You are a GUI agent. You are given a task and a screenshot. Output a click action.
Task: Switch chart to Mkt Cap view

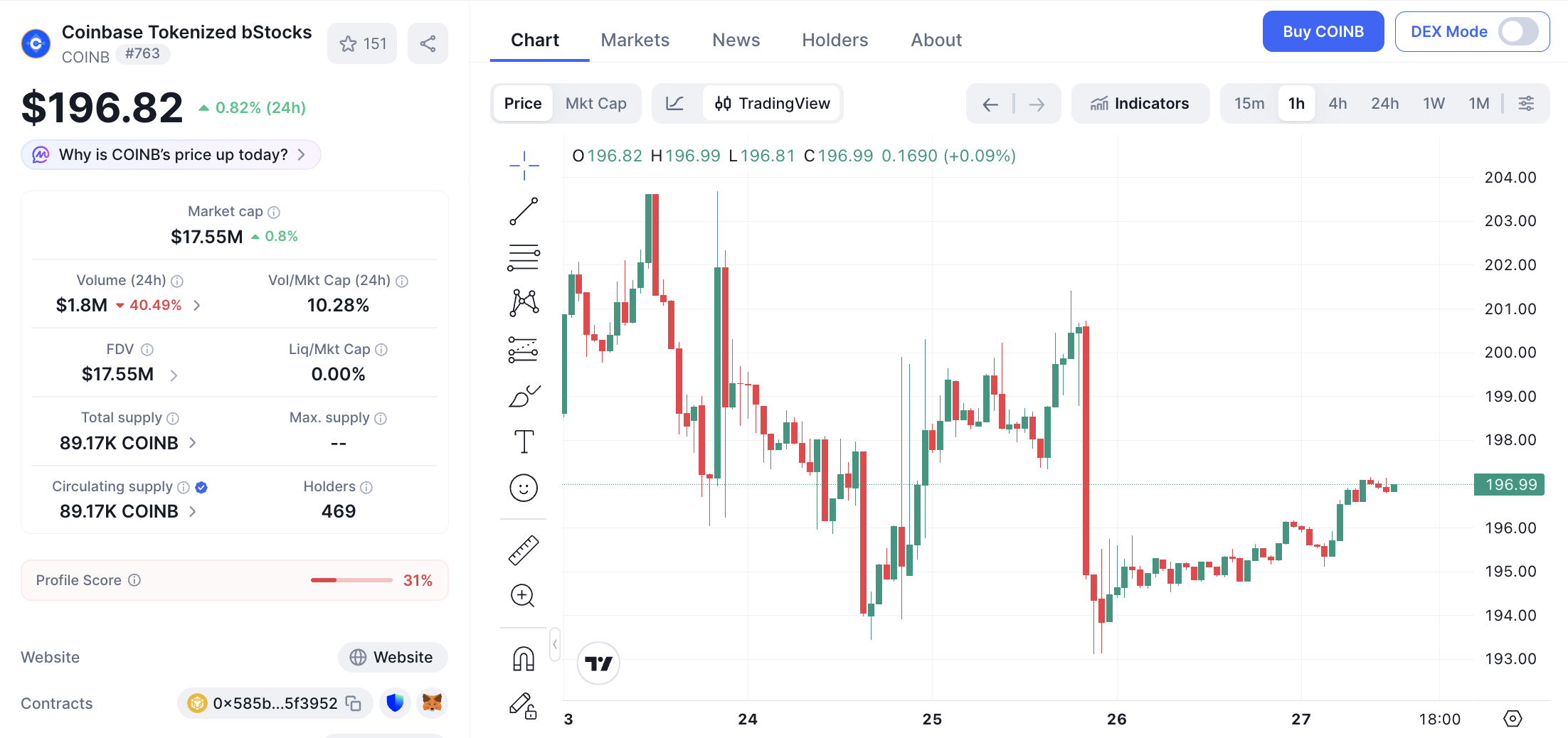click(x=595, y=103)
